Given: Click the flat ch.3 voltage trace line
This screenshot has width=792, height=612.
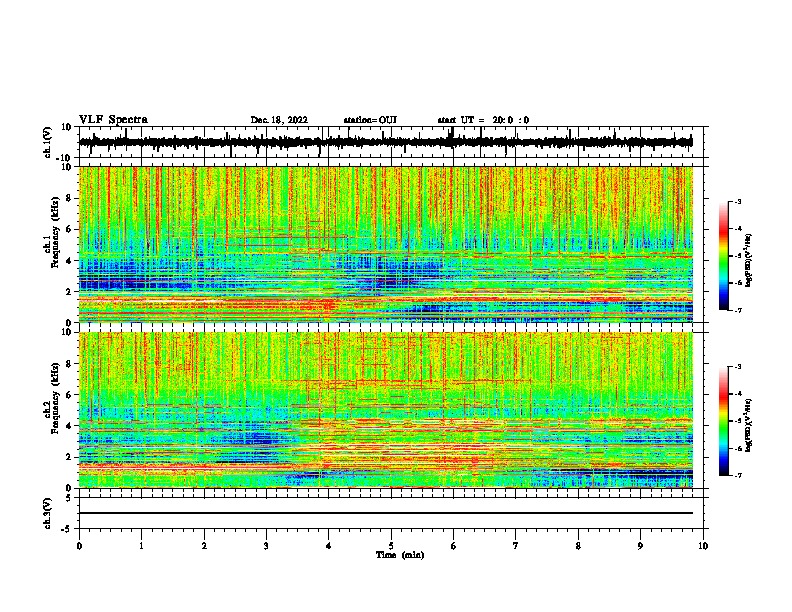Looking at the screenshot, I should click(385, 513).
